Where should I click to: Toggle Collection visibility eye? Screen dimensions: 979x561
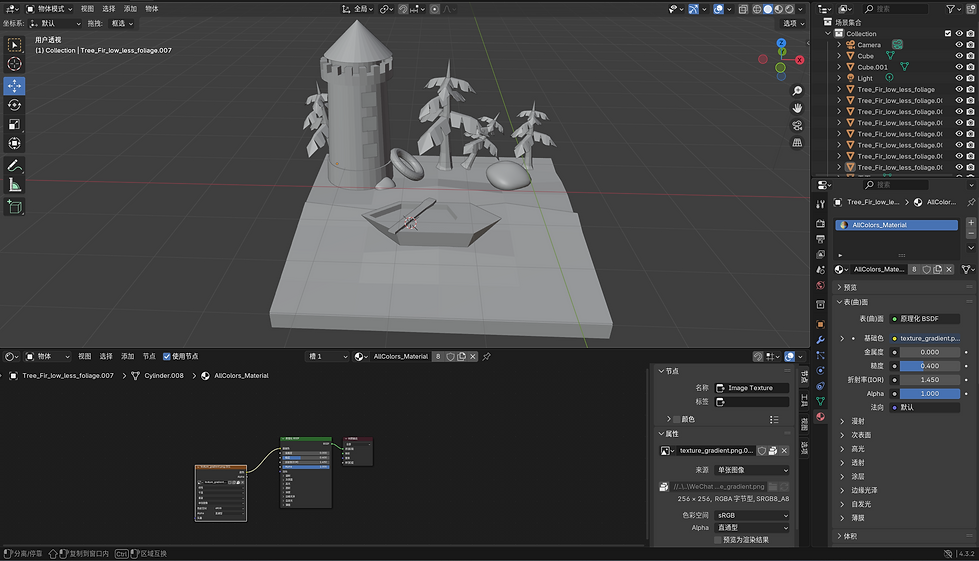(x=959, y=34)
